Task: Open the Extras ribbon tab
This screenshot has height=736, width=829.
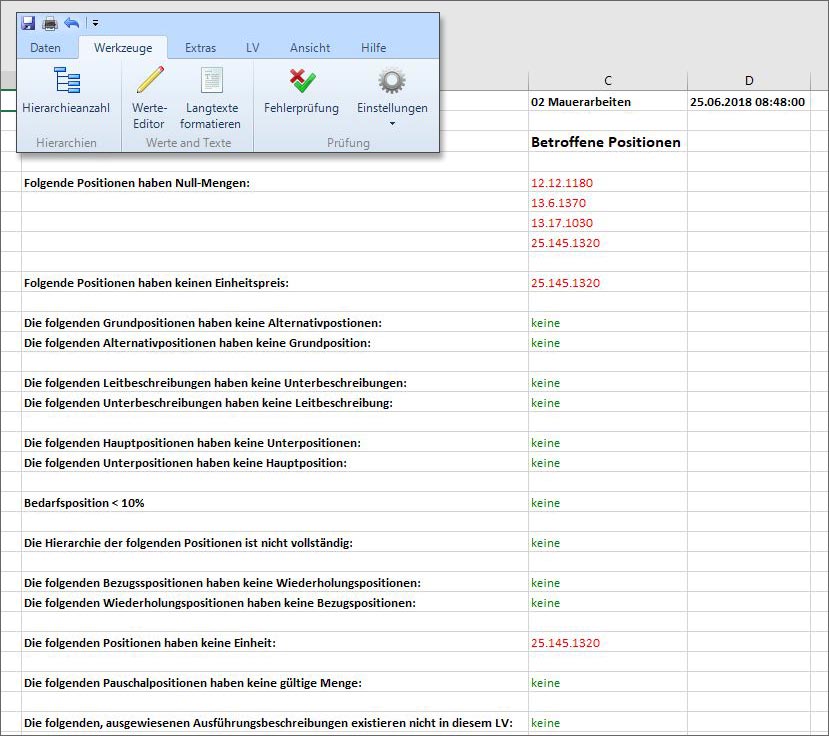Action: (200, 48)
